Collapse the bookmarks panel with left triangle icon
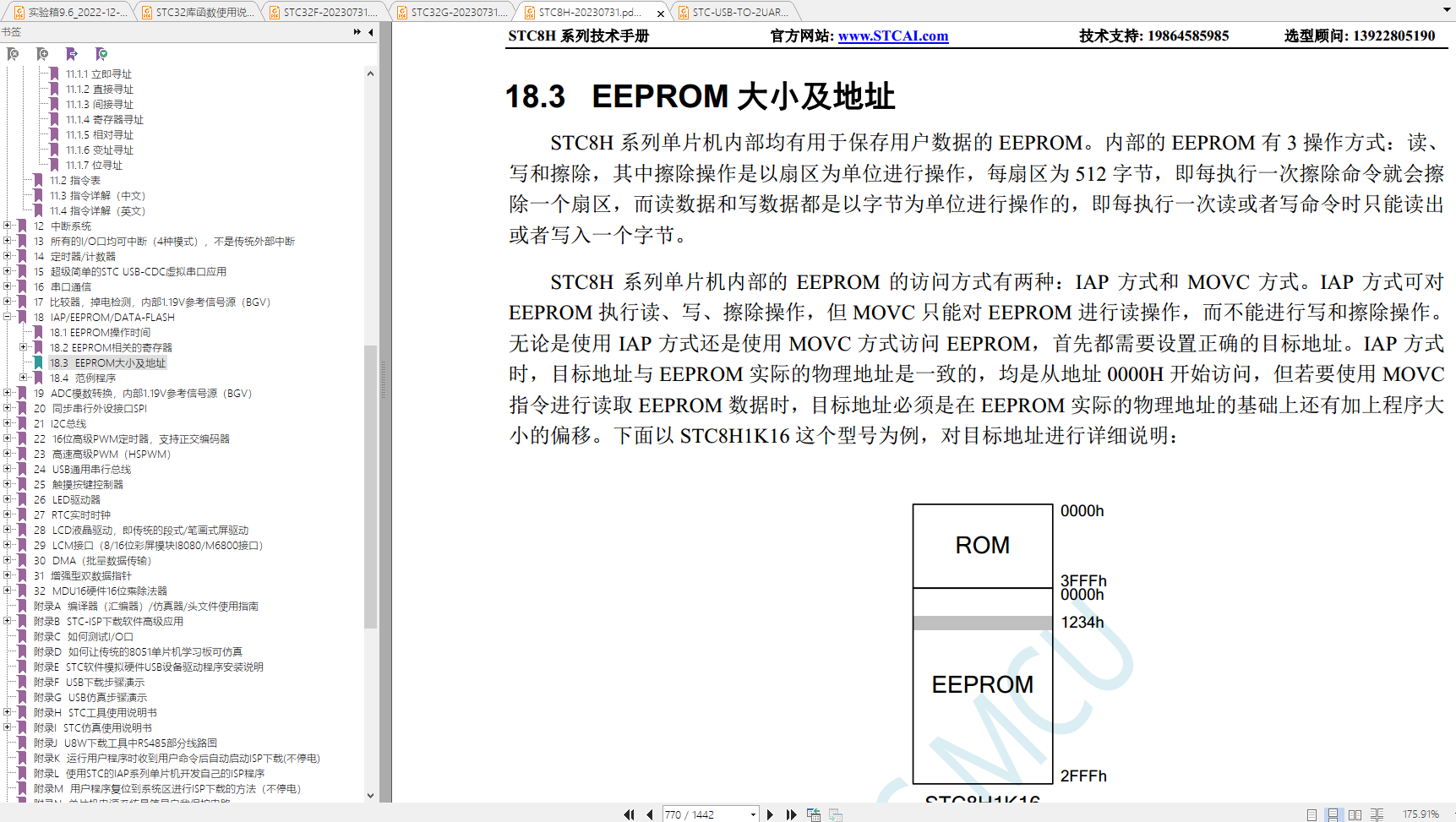Viewport: 1456px width, 822px height. (x=371, y=32)
